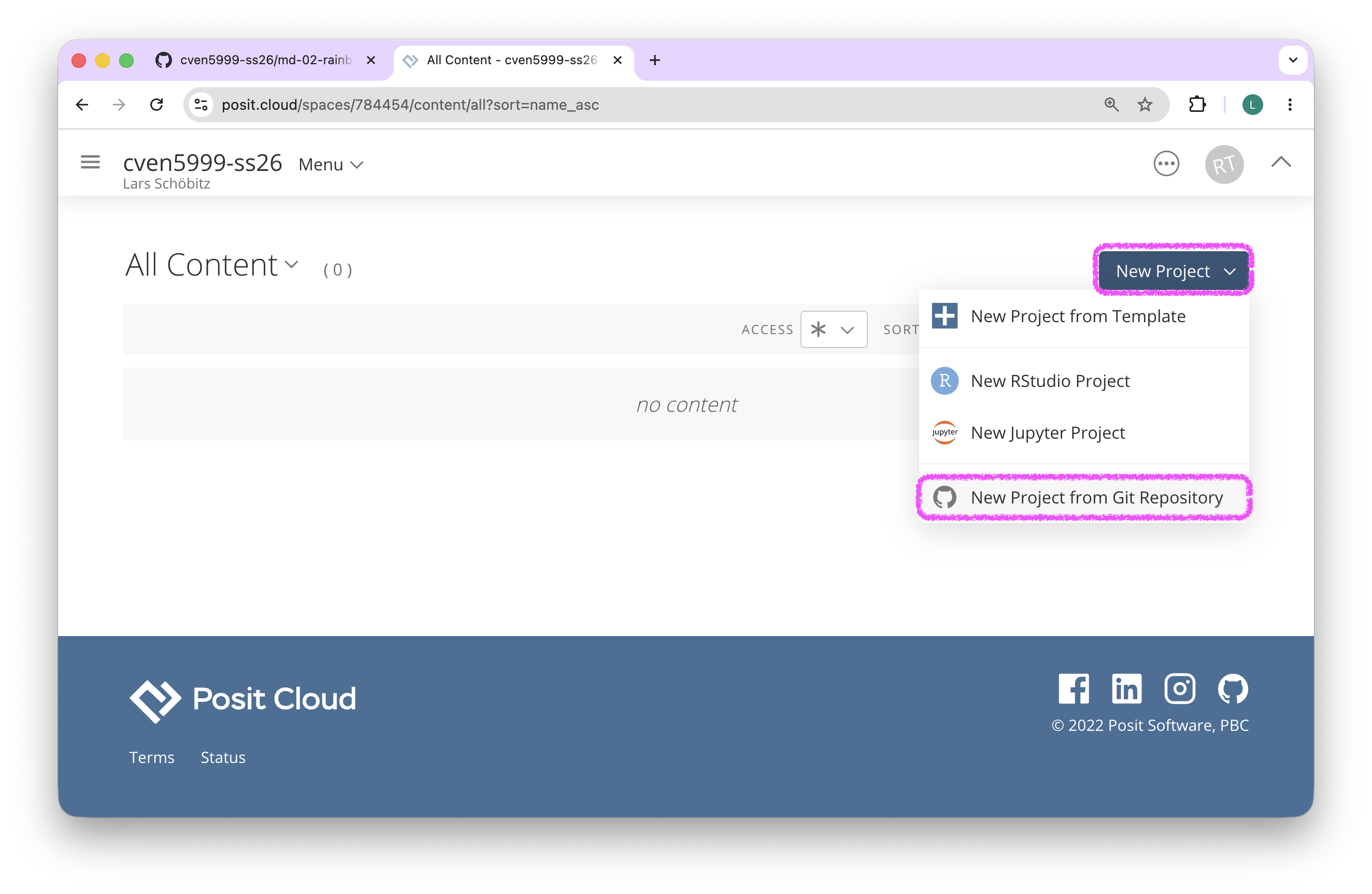This screenshot has height=894, width=1372.
Task: Collapse the header with the up chevron
Action: click(1281, 162)
